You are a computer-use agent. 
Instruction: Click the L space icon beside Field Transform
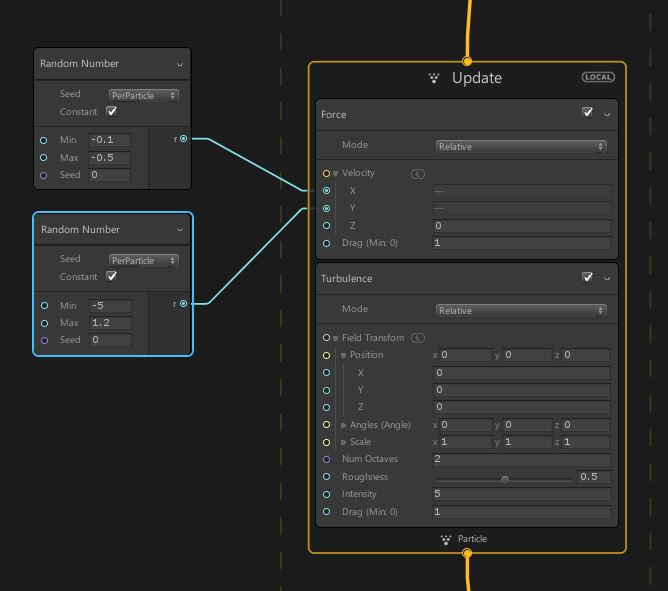418,338
